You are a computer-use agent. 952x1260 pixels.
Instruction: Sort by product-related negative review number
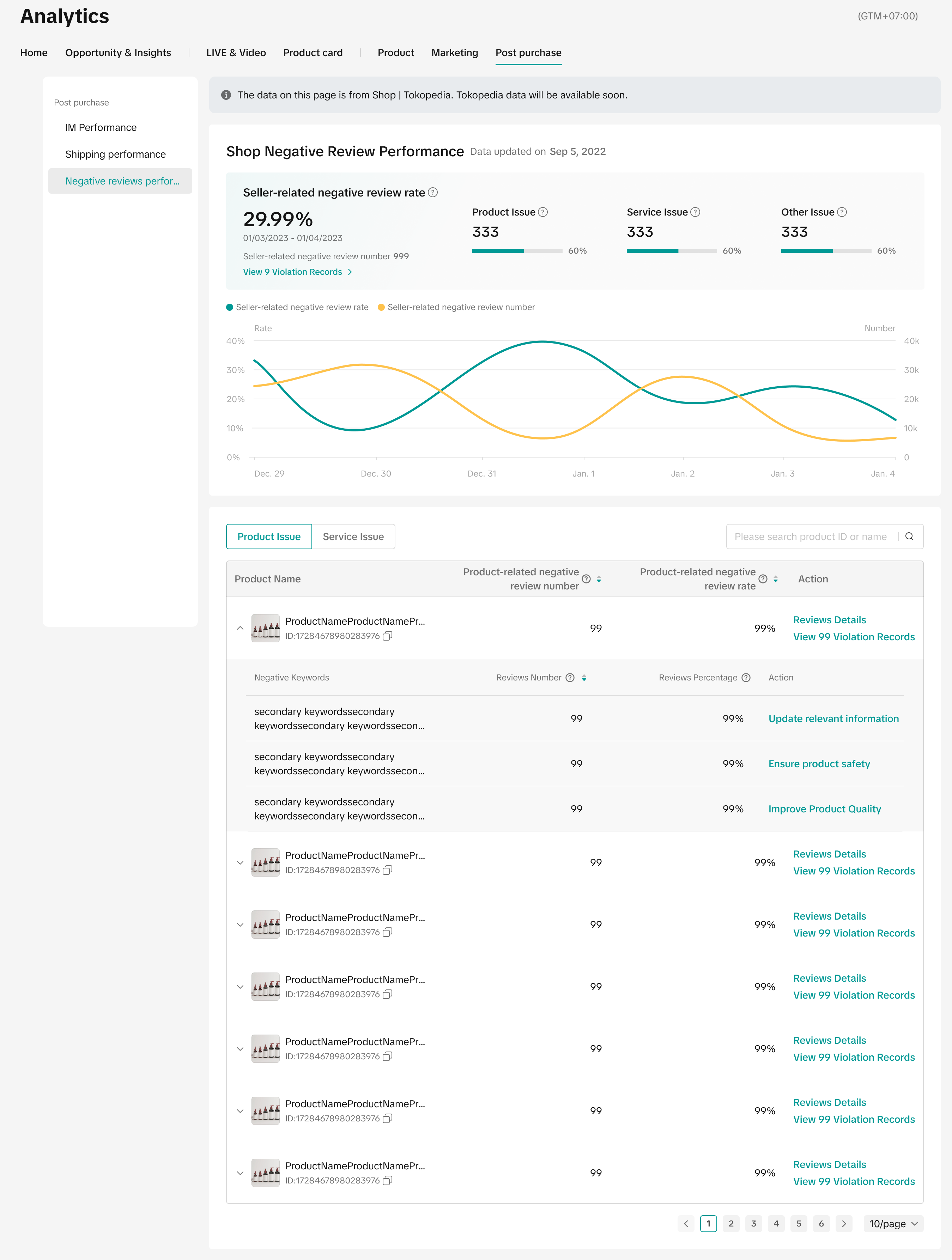(599, 579)
